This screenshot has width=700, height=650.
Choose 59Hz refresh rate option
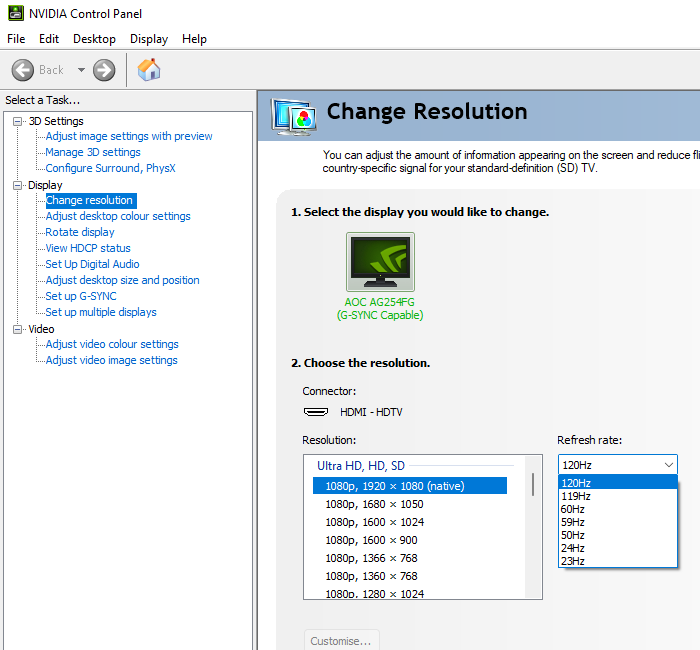[618, 522]
